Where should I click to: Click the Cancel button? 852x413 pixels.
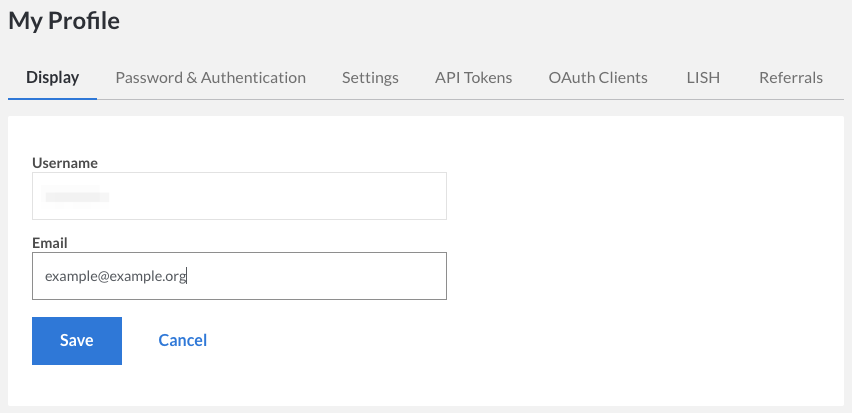click(182, 341)
